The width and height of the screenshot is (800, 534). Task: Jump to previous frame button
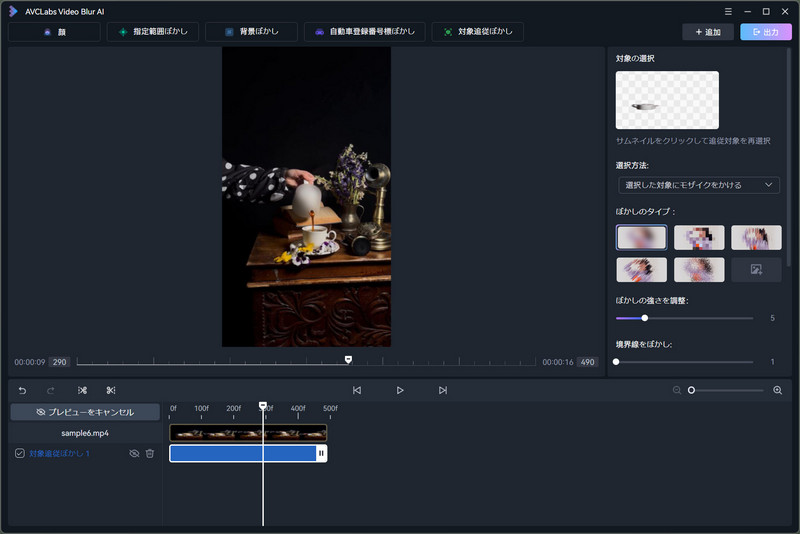[357, 390]
